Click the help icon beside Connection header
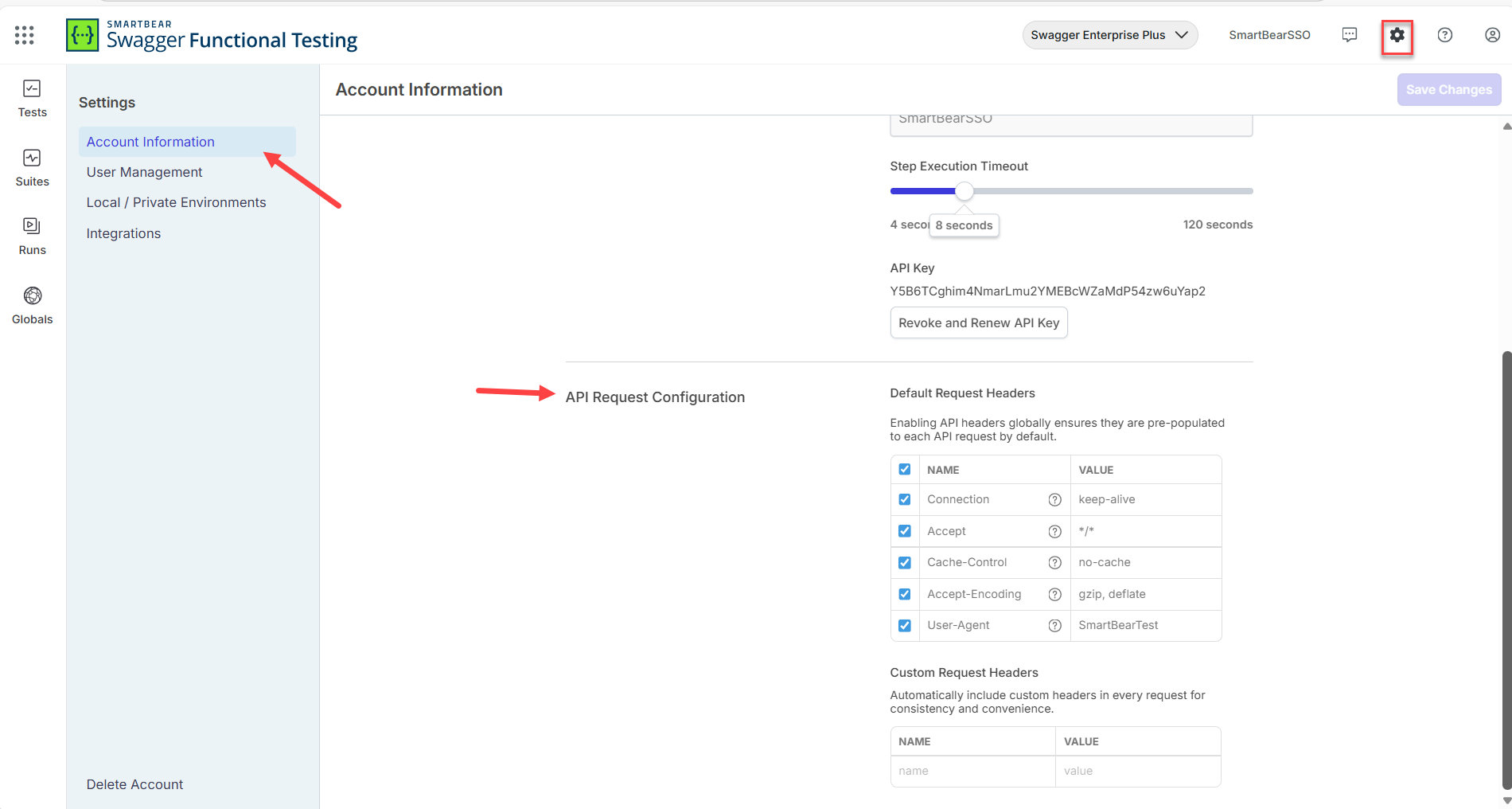This screenshot has width=1512, height=809. (x=1054, y=499)
